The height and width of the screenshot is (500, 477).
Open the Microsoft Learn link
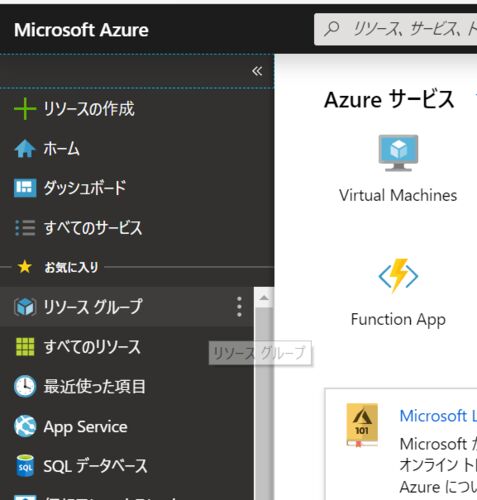[438, 416]
